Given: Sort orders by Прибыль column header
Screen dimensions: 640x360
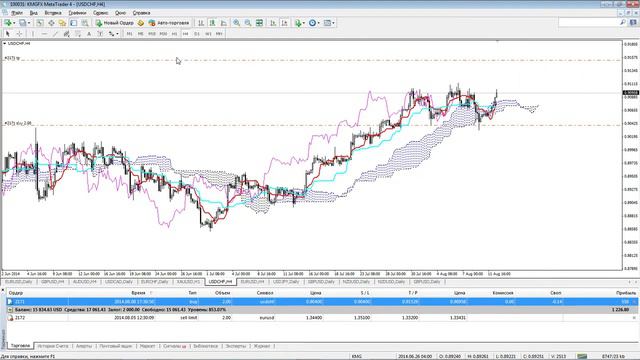Looking at the screenshot, I should (626, 293).
